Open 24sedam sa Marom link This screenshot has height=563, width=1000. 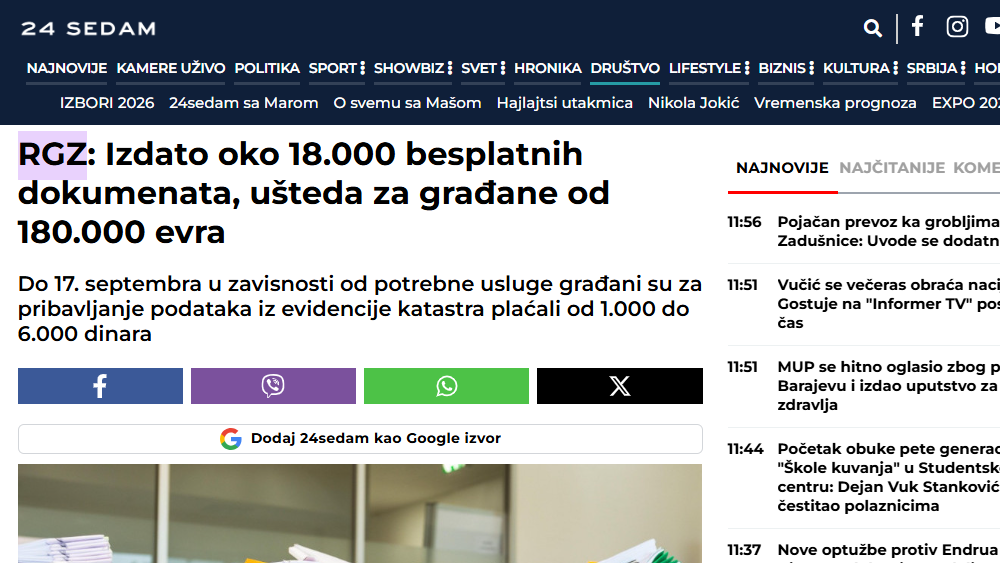[244, 103]
